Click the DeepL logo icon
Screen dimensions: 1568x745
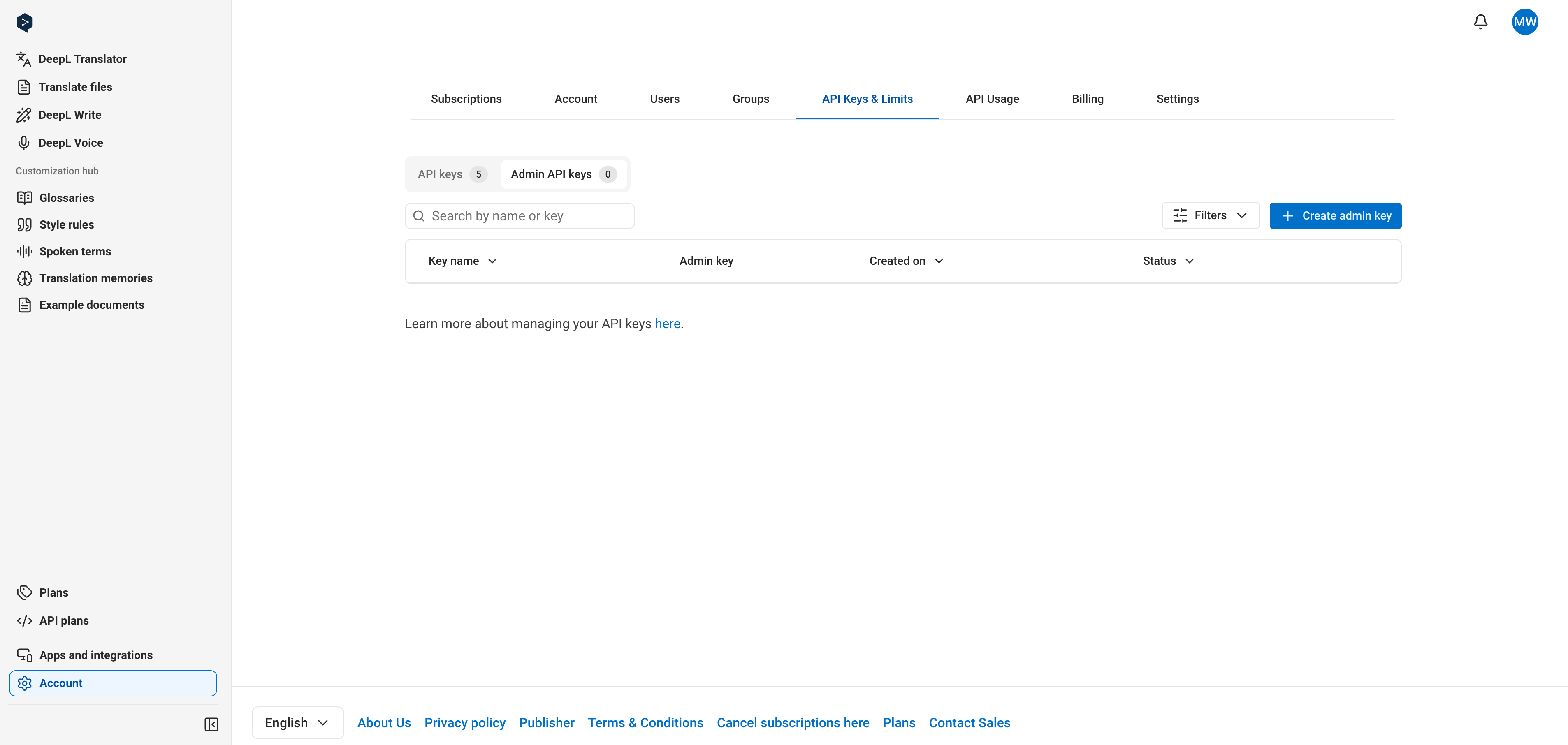pyautogui.click(x=24, y=23)
